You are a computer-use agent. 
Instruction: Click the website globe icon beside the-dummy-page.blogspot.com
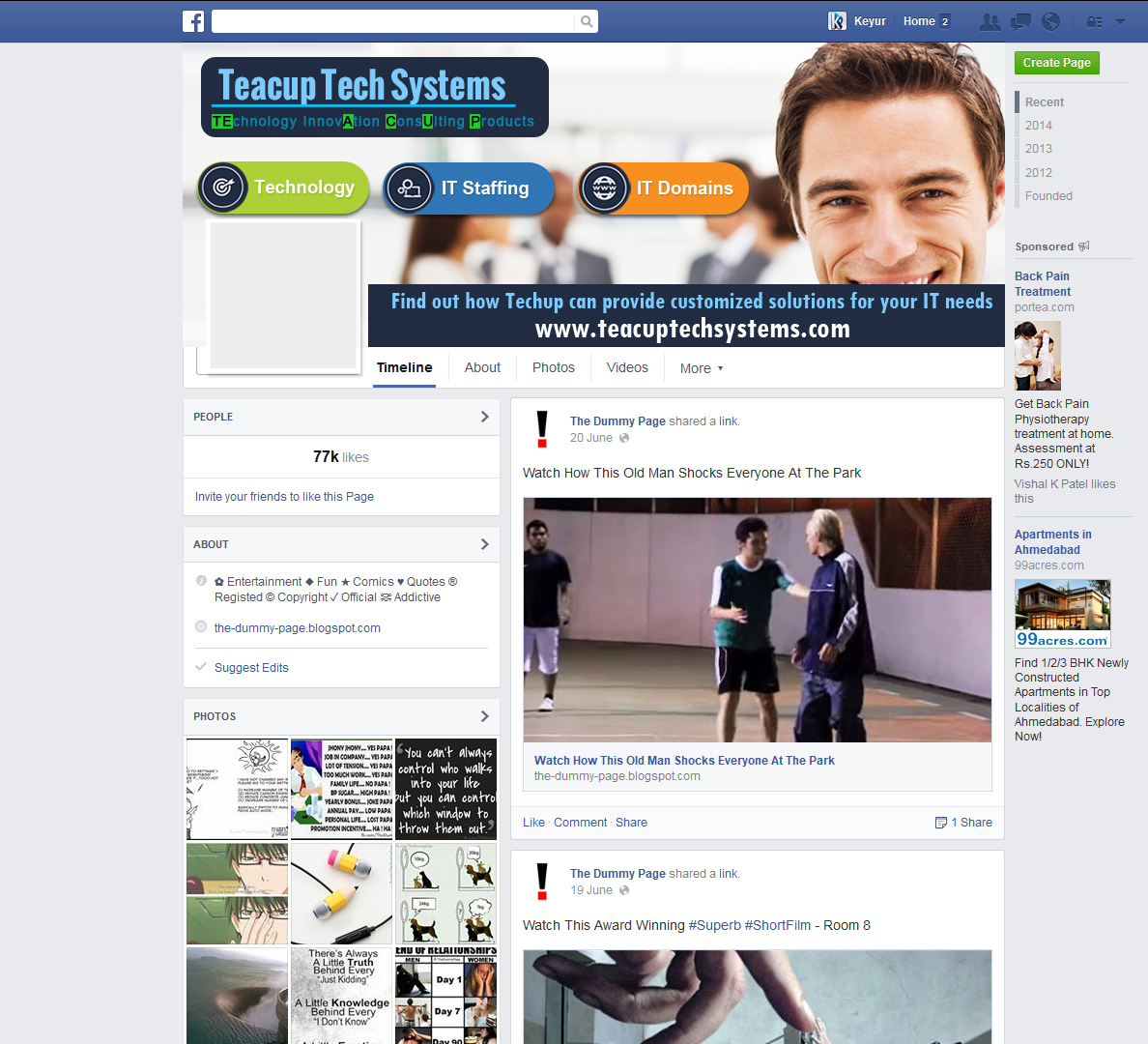point(200,626)
